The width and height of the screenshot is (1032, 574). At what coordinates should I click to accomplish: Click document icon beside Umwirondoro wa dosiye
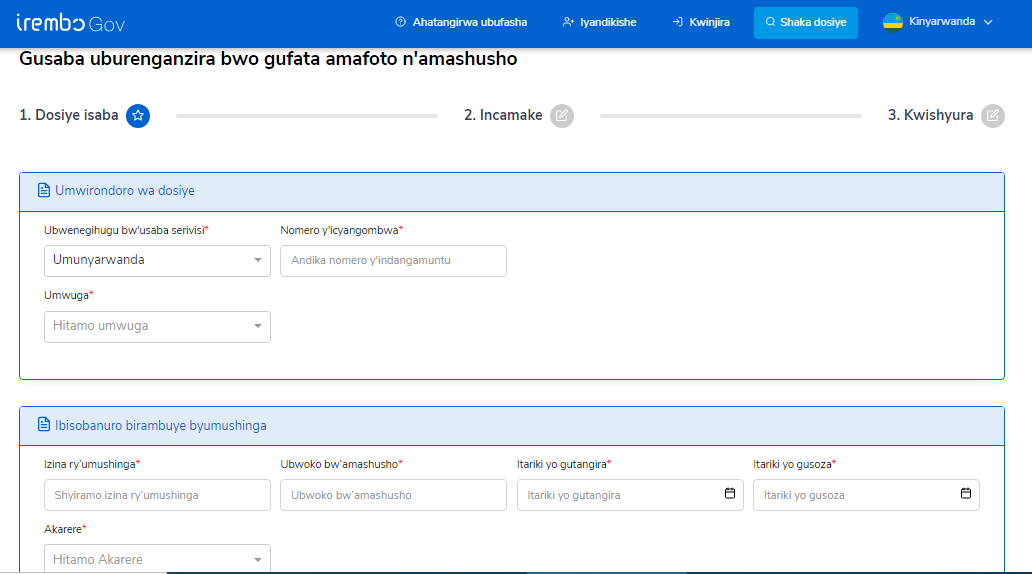[43, 191]
